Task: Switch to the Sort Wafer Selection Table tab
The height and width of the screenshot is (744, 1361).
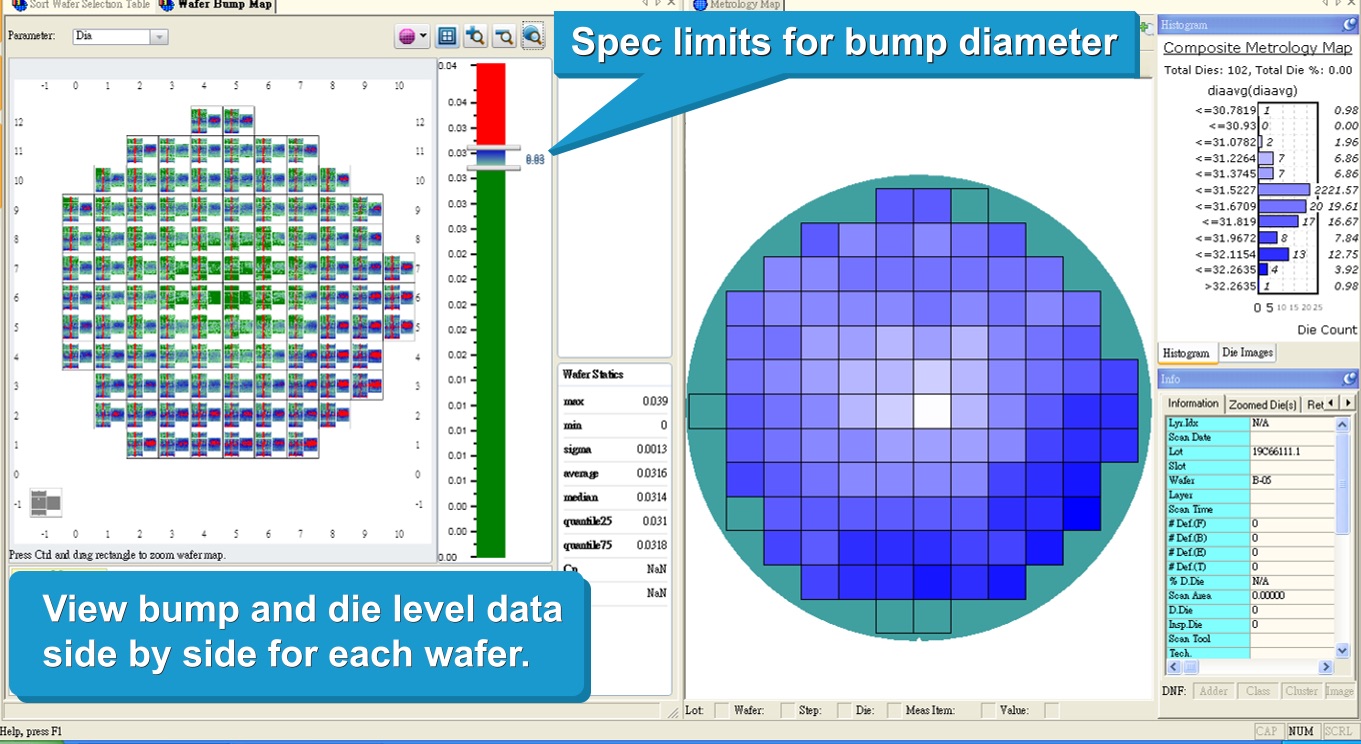Action: point(80,4)
